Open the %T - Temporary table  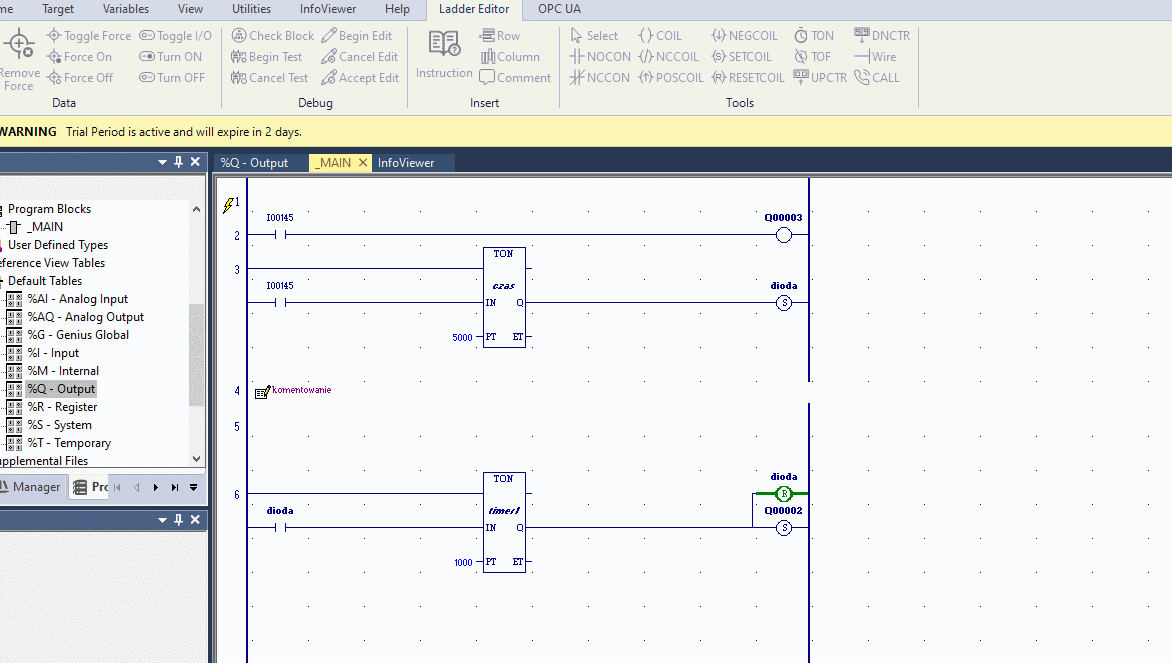(69, 442)
